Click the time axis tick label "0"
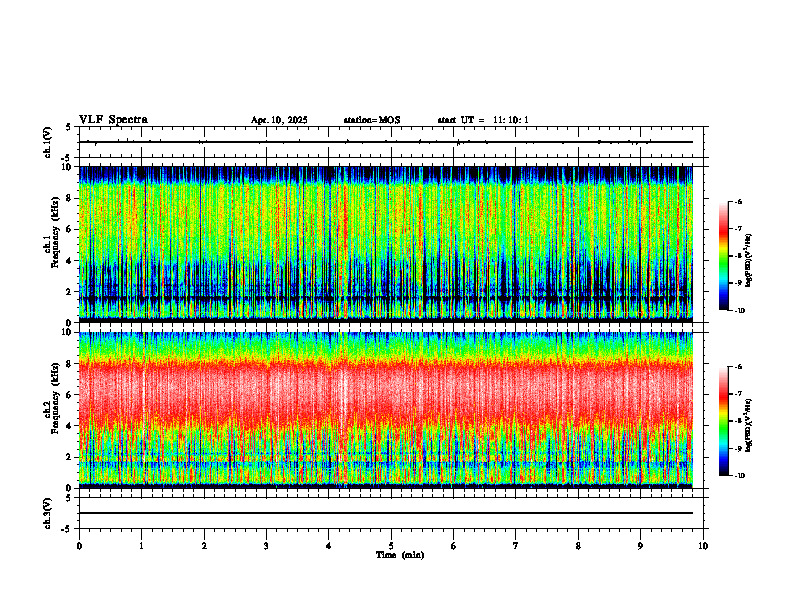 [x=79, y=546]
